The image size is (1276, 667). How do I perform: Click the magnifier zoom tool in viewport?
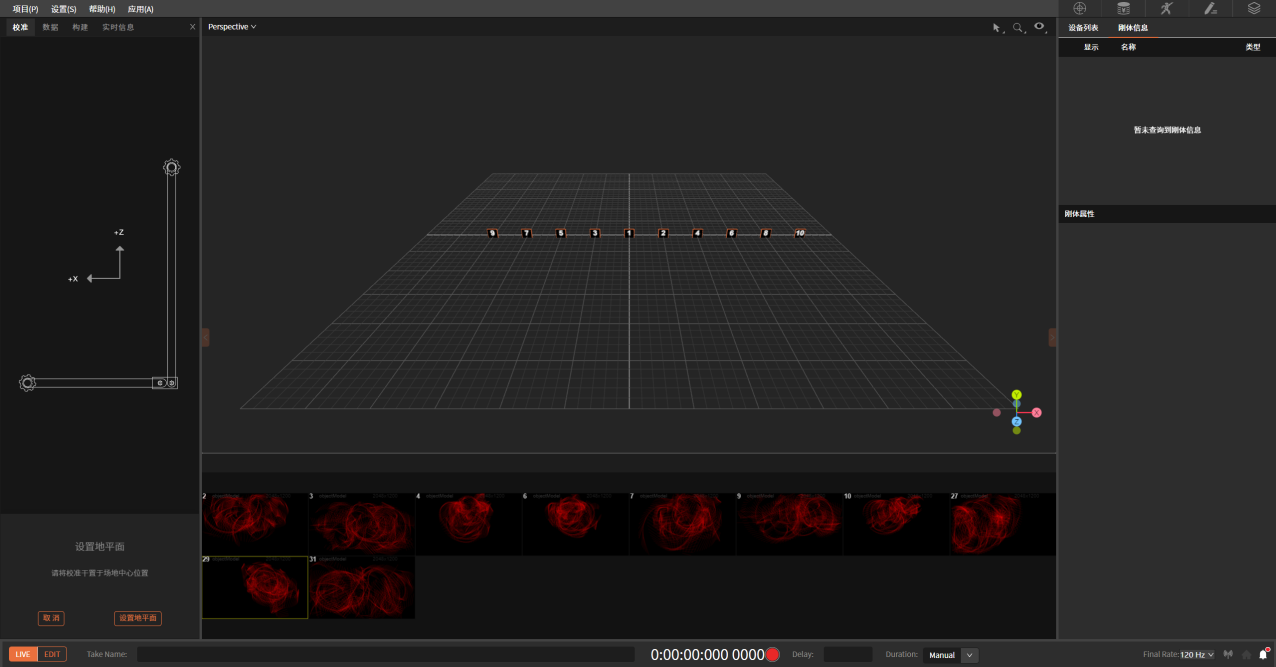pos(1018,28)
